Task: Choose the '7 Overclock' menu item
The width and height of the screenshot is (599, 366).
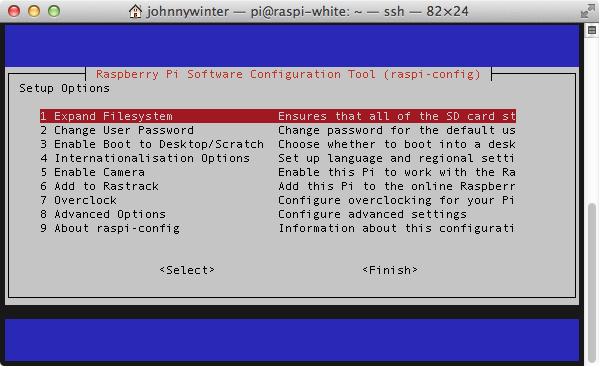Action: click(78, 200)
